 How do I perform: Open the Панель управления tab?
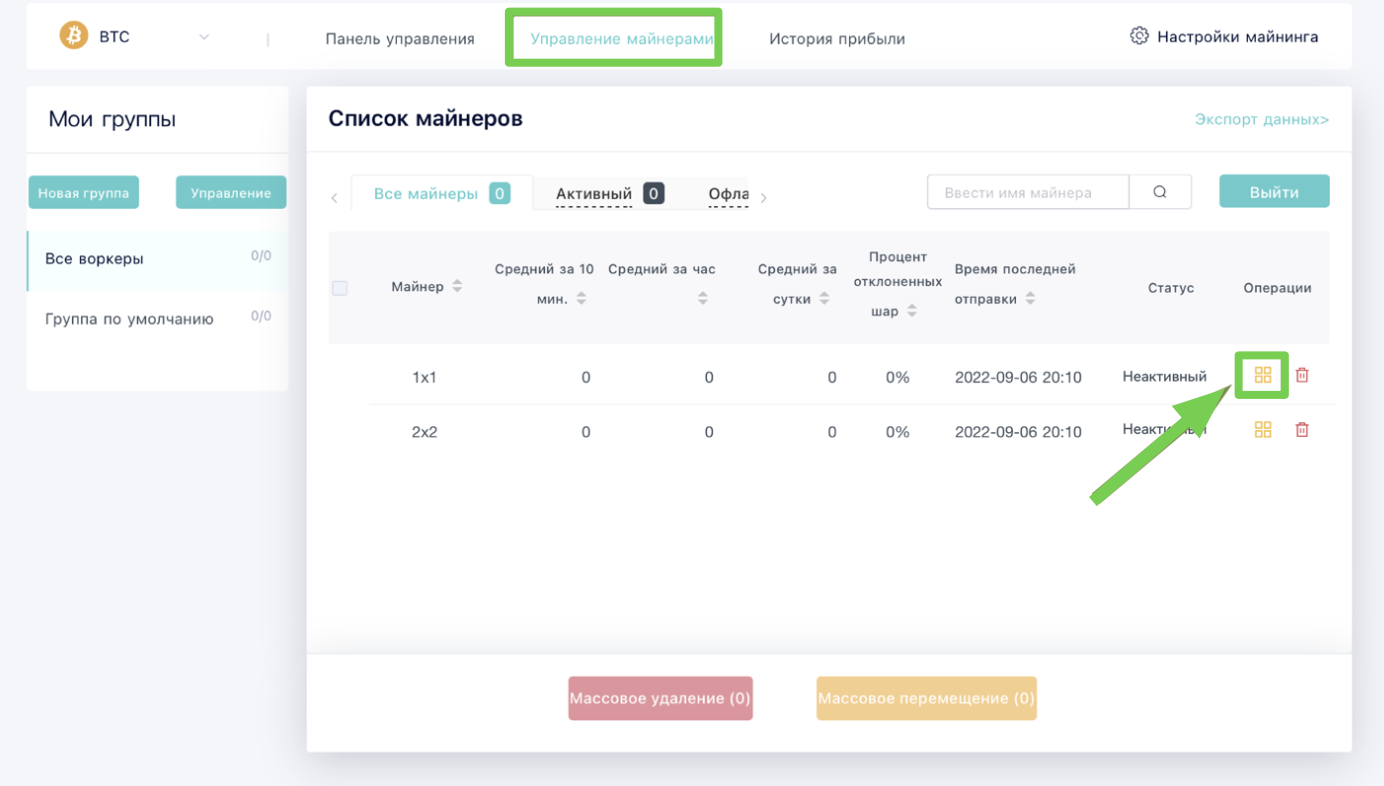tap(400, 39)
